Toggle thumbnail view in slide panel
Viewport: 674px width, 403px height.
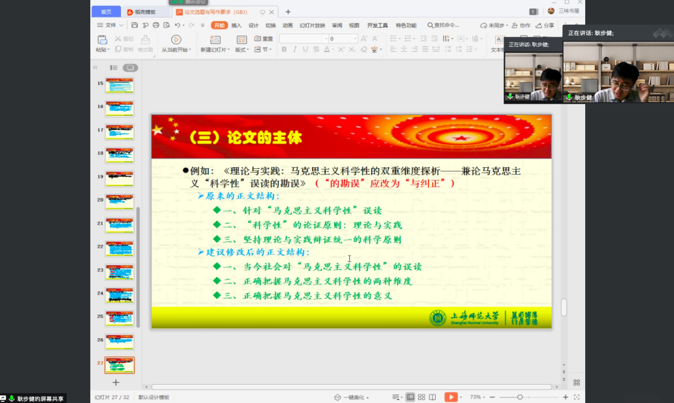point(130,68)
